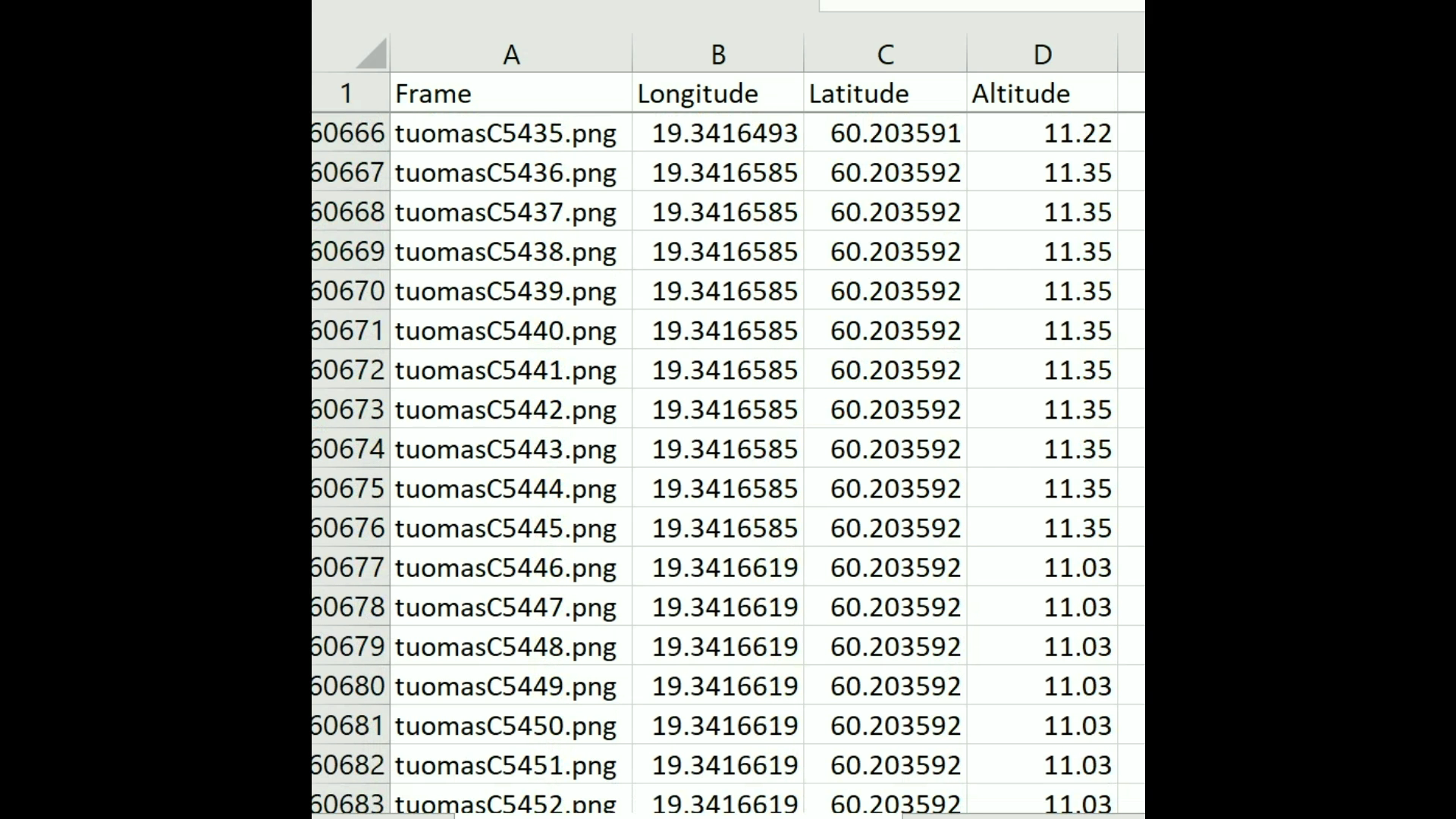The height and width of the screenshot is (819, 1456).
Task: Select cell tuomasC5436.png
Action: coord(511,172)
